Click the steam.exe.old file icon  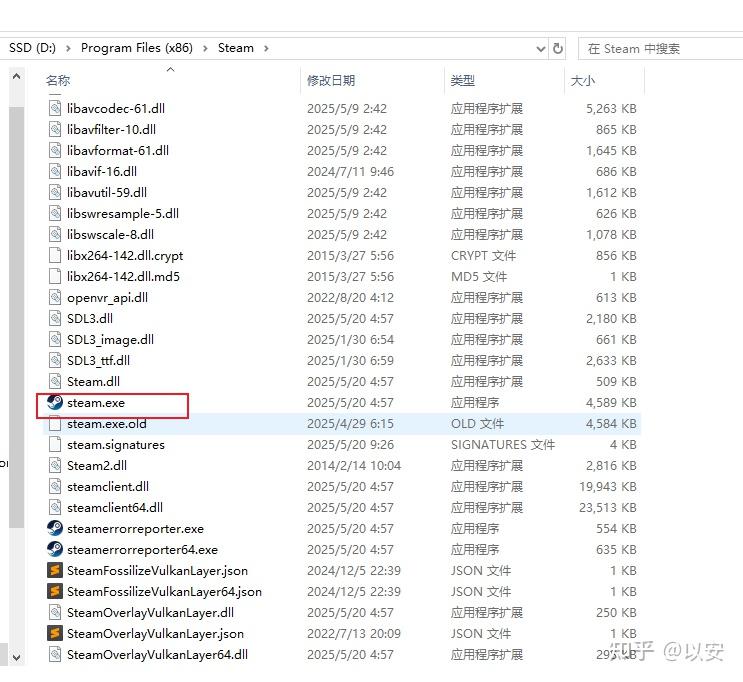click(x=55, y=424)
